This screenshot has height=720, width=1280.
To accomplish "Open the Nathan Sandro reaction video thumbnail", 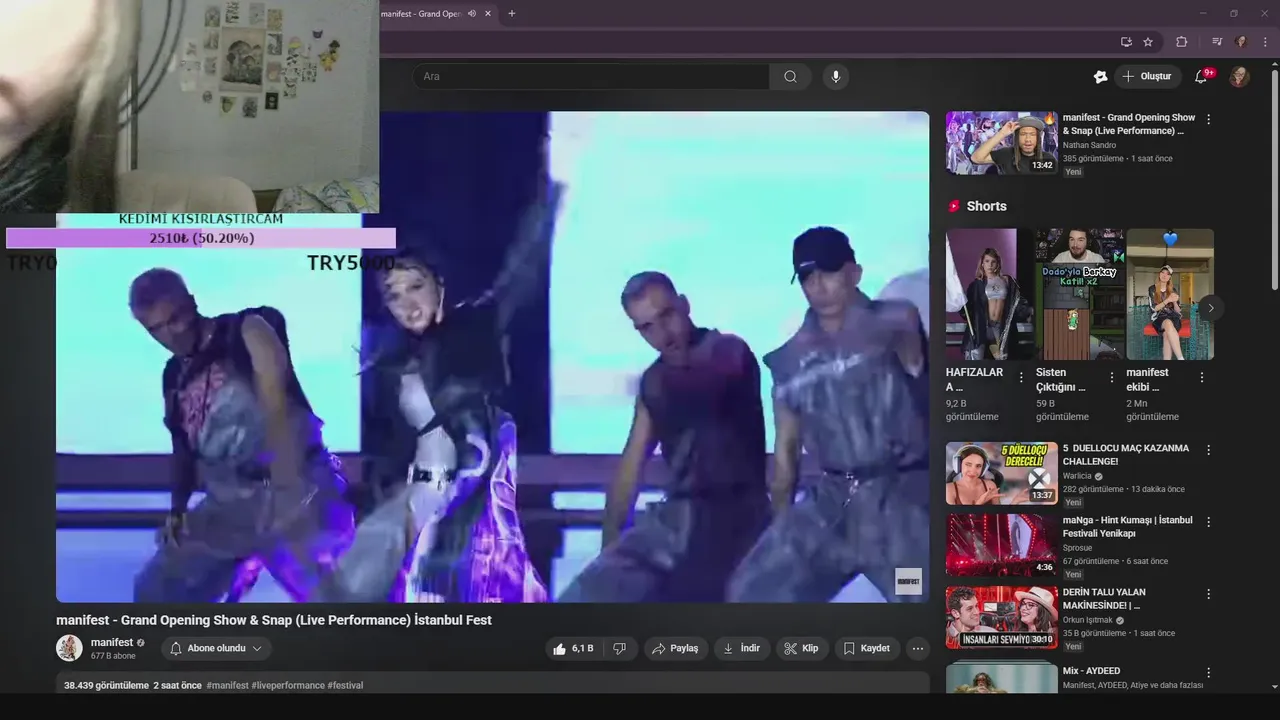I will point(1001,142).
